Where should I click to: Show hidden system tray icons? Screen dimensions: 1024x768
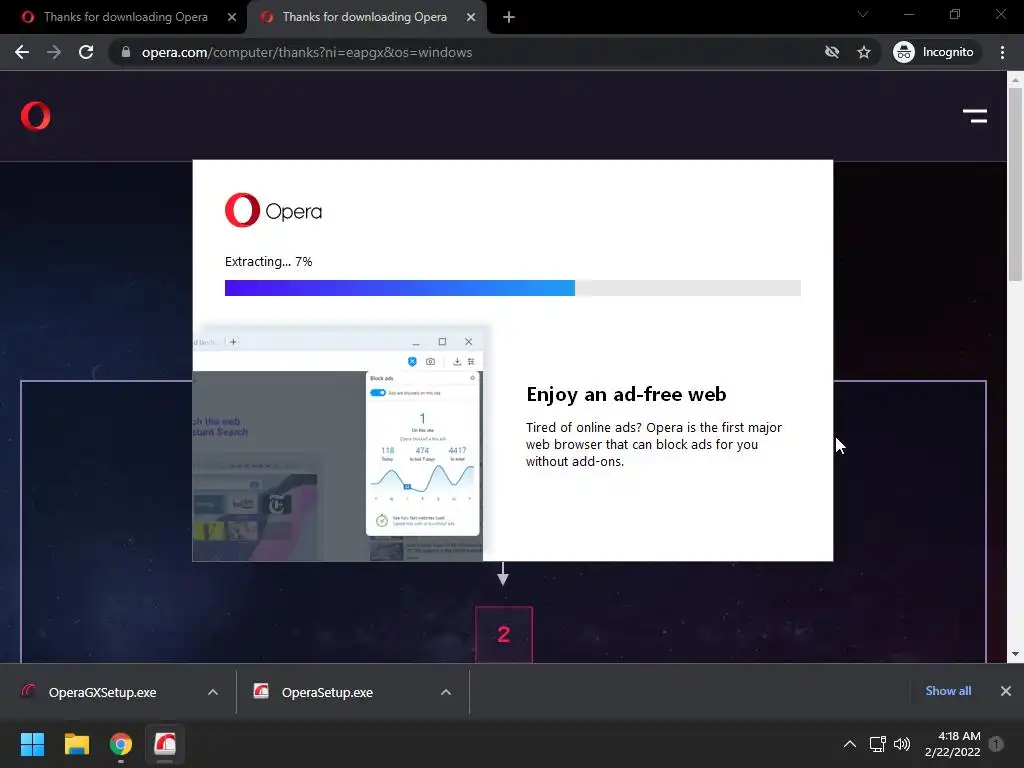850,744
